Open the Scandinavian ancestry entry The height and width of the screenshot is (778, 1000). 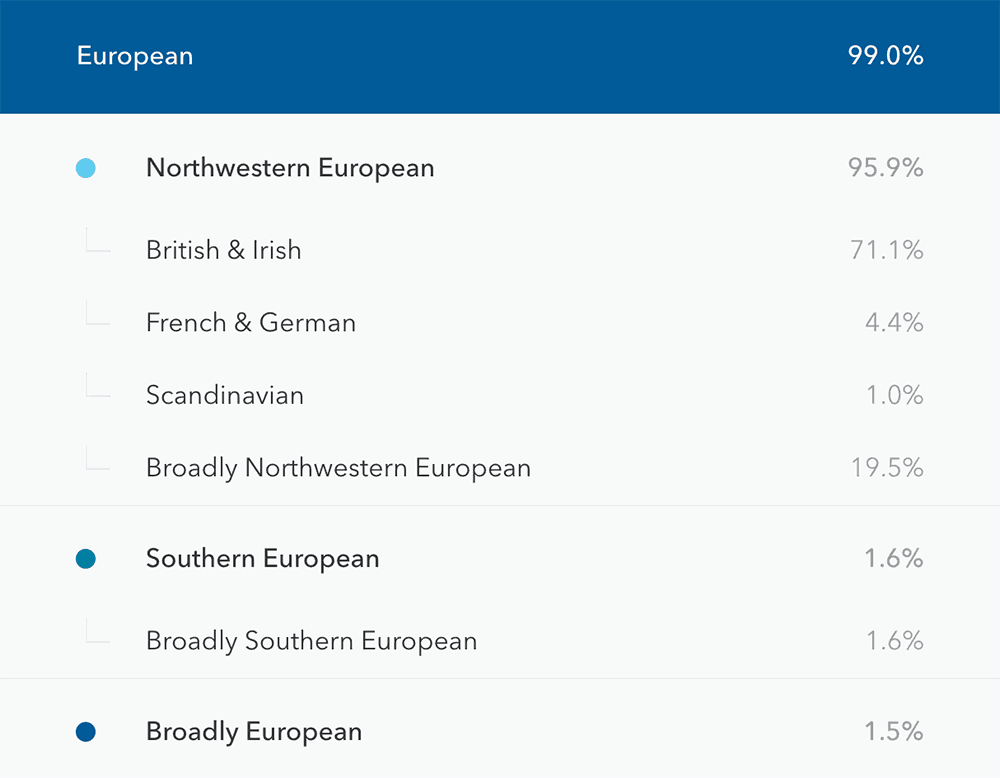[224, 395]
